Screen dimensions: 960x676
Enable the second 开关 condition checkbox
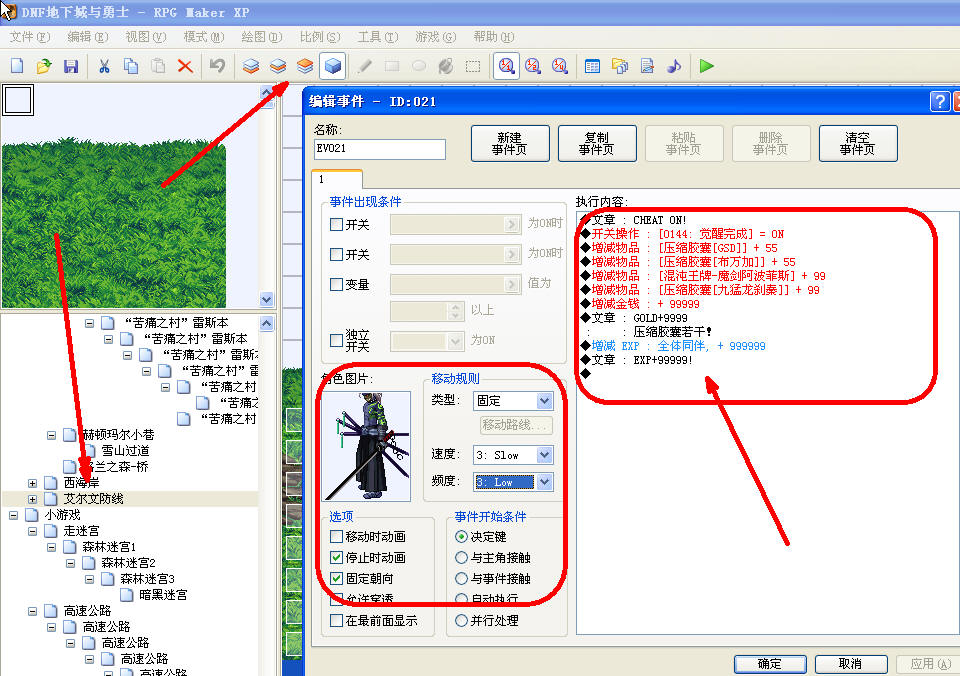[x=336, y=254]
